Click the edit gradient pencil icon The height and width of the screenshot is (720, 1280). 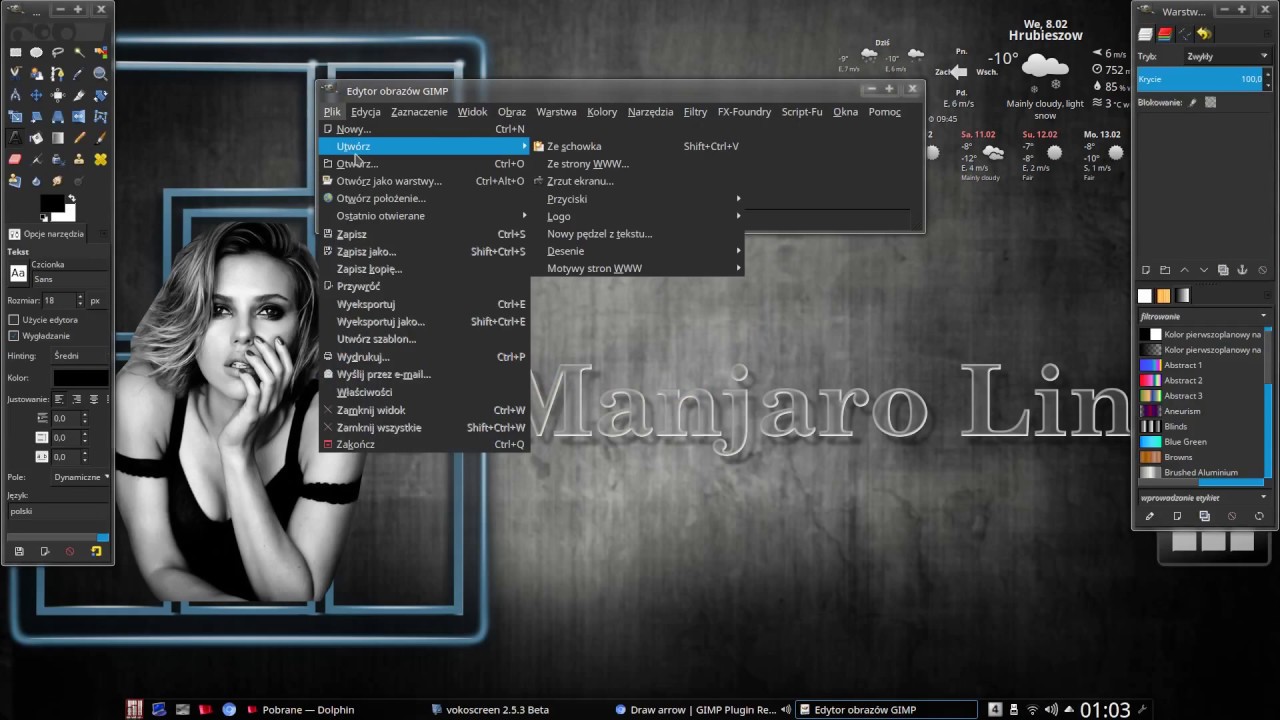1149,516
